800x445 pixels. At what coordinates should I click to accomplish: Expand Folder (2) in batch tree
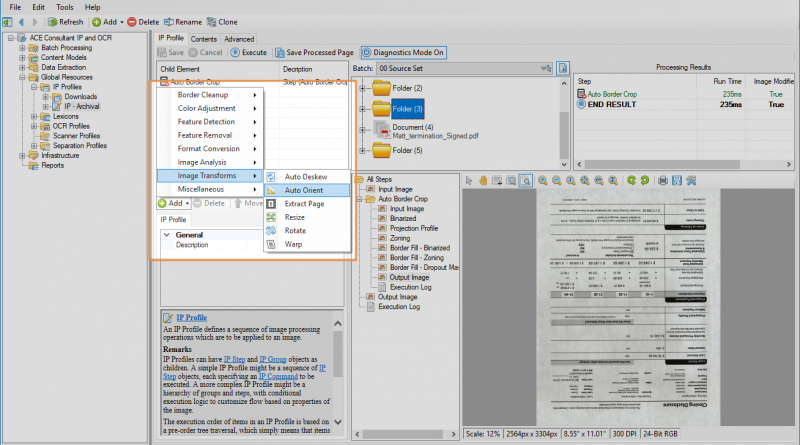363,89
